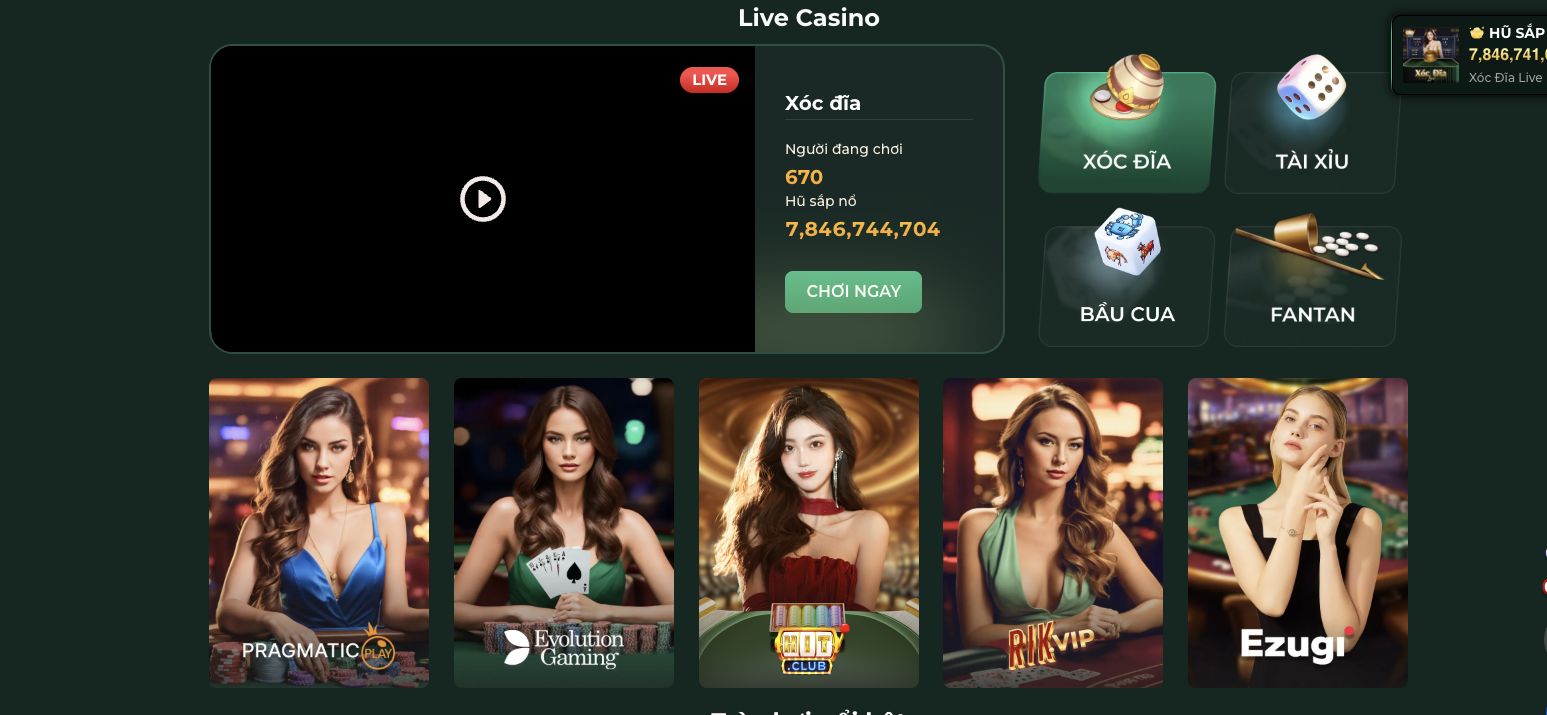The image size is (1547, 715).
Task: Click the Chơi Ngay button
Action: pyautogui.click(x=853, y=292)
